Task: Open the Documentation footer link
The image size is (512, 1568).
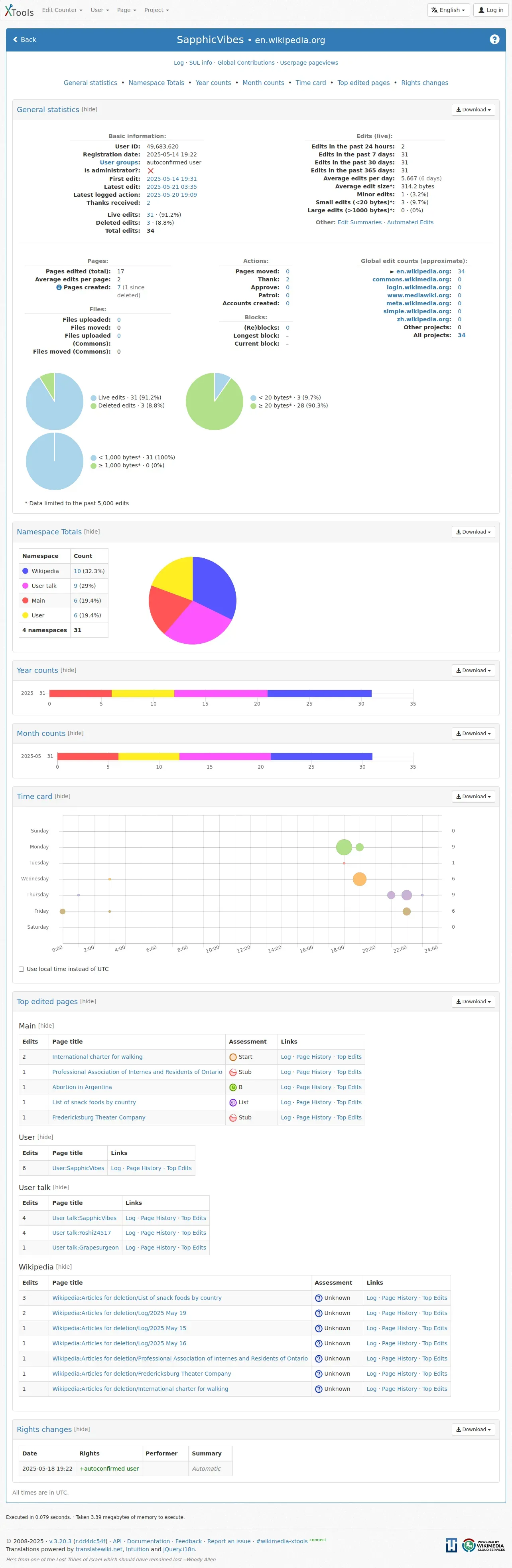Action: 148,1541
